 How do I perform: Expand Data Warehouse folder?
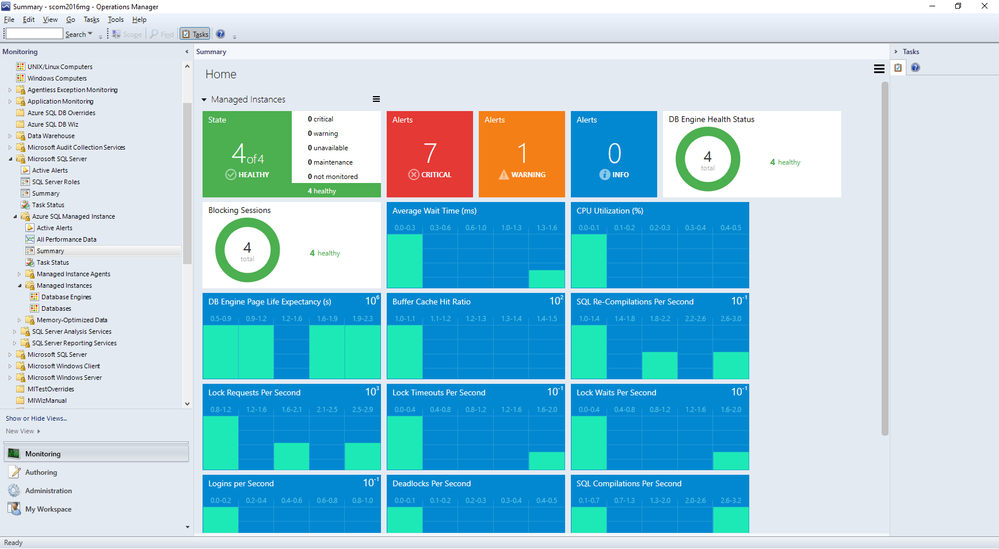tap(10, 136)
